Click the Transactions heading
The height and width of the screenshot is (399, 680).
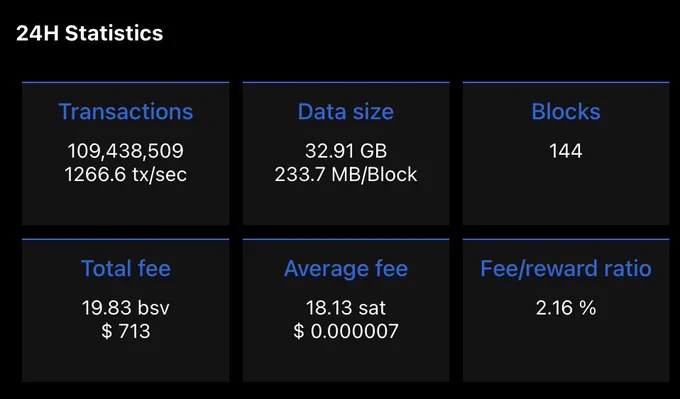126,112
